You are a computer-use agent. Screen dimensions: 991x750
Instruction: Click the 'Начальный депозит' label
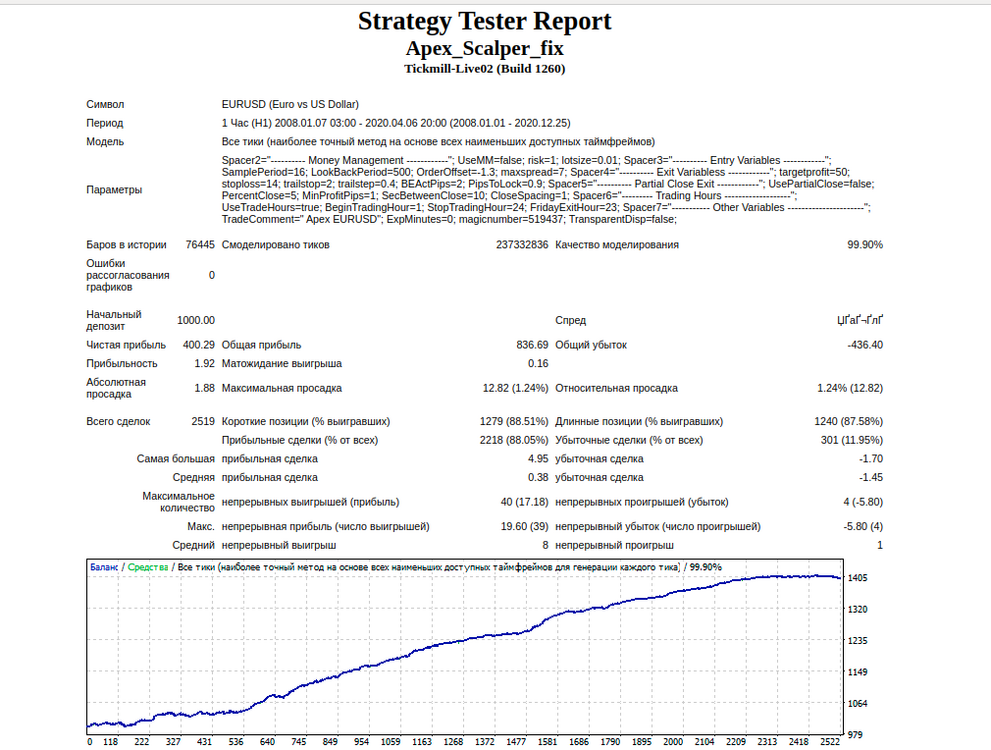pos(114,320)
